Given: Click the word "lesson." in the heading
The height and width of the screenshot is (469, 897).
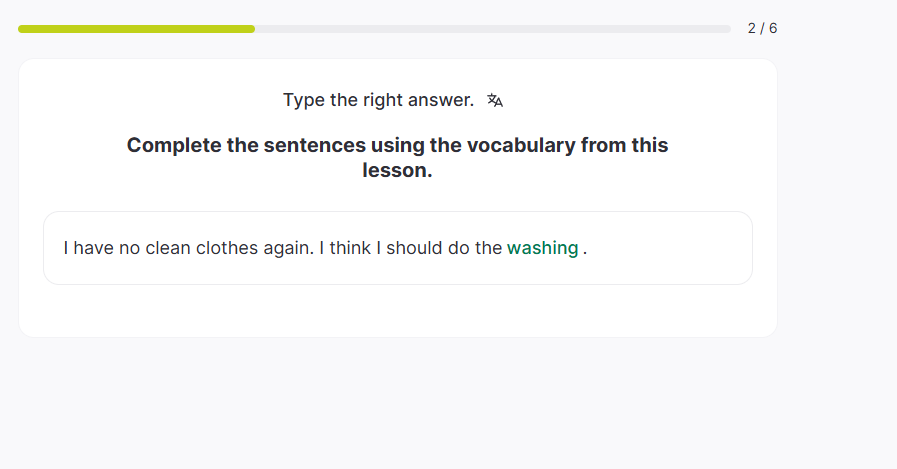Looking at the screenshot, I should click(x=397, y=170).
